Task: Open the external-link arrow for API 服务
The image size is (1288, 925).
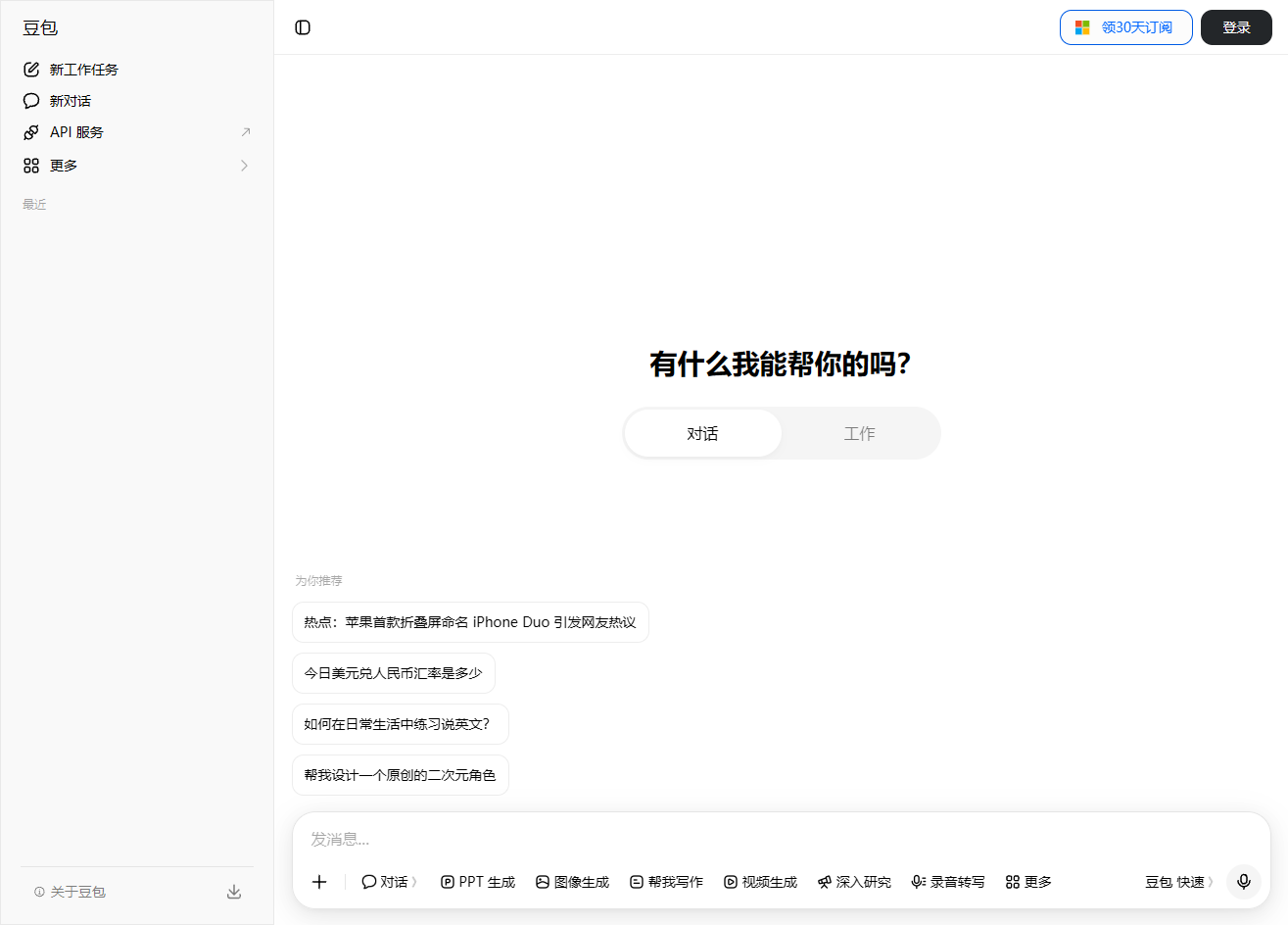Action: click(x=246, y=132)
